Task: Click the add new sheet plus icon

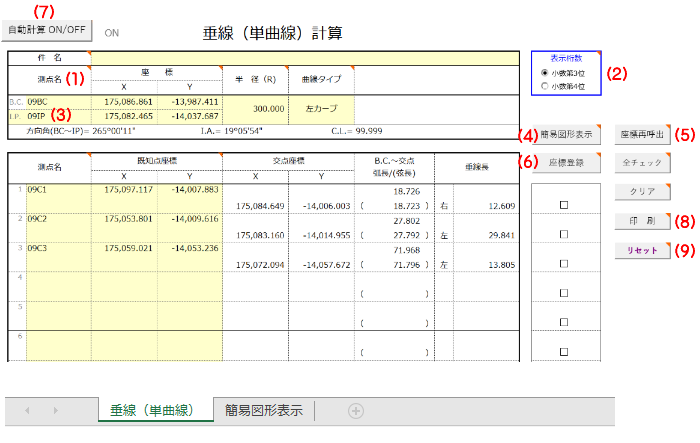Action: click(355, 411)
